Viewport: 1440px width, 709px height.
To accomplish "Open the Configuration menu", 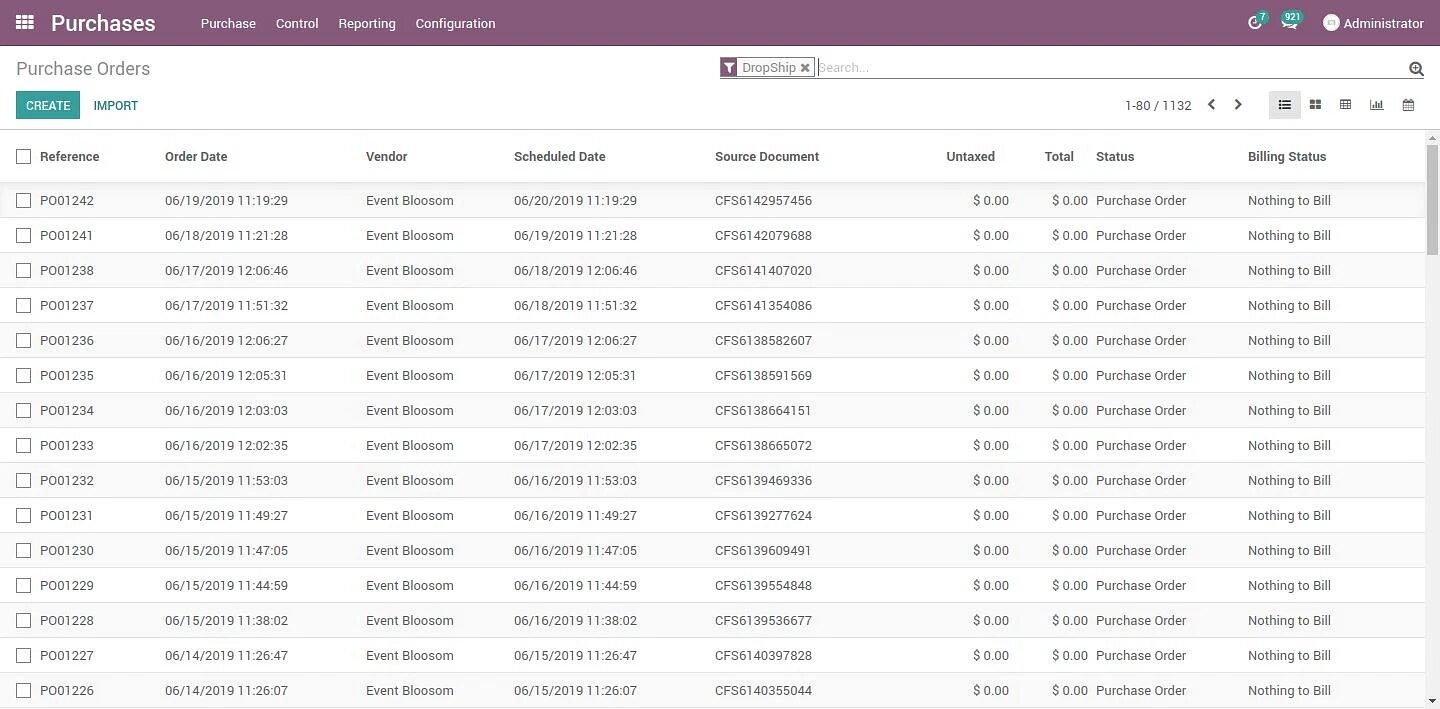I will point(455,23).
